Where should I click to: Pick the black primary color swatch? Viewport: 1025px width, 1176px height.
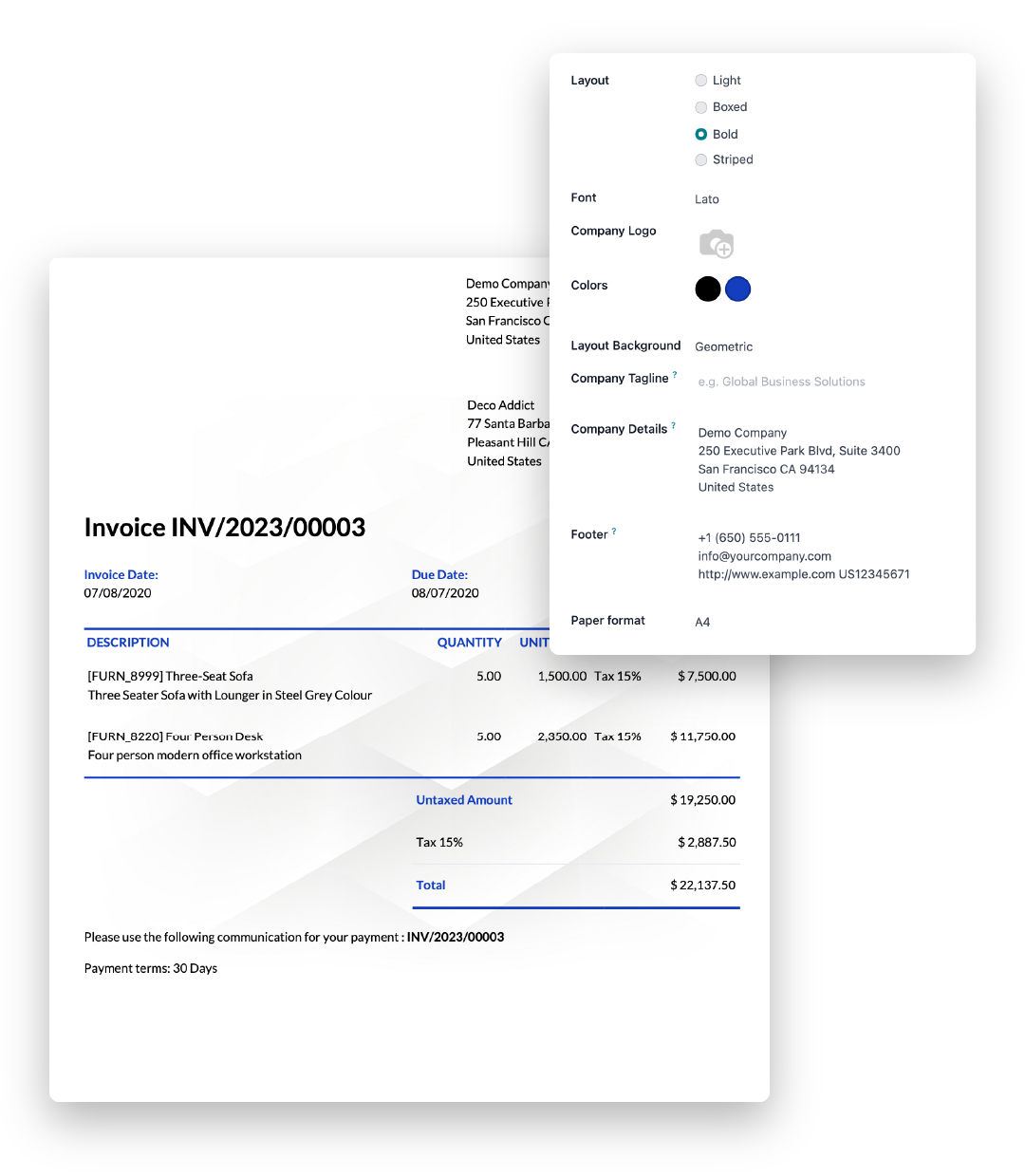tap(708, 289)
